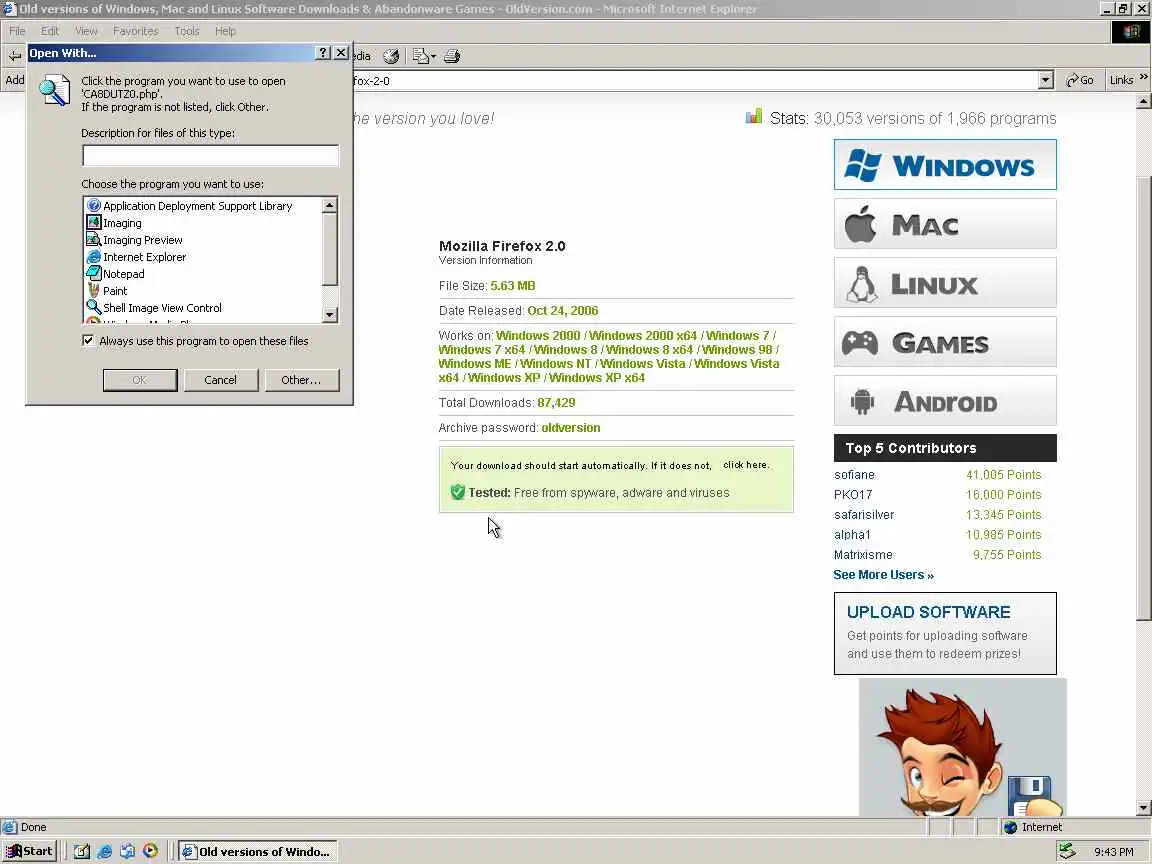This screenshot has height=864, width=1152.
Task: Click program list scroll down arrow
Action: (x=330, y=314)
